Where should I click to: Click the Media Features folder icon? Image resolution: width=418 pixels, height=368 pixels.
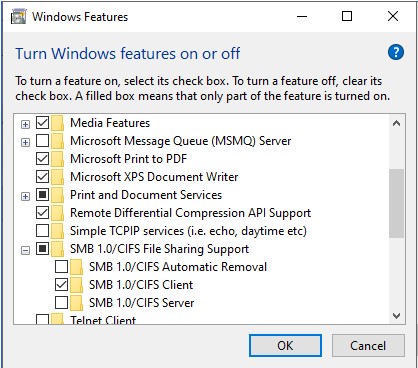coord(57,123)
